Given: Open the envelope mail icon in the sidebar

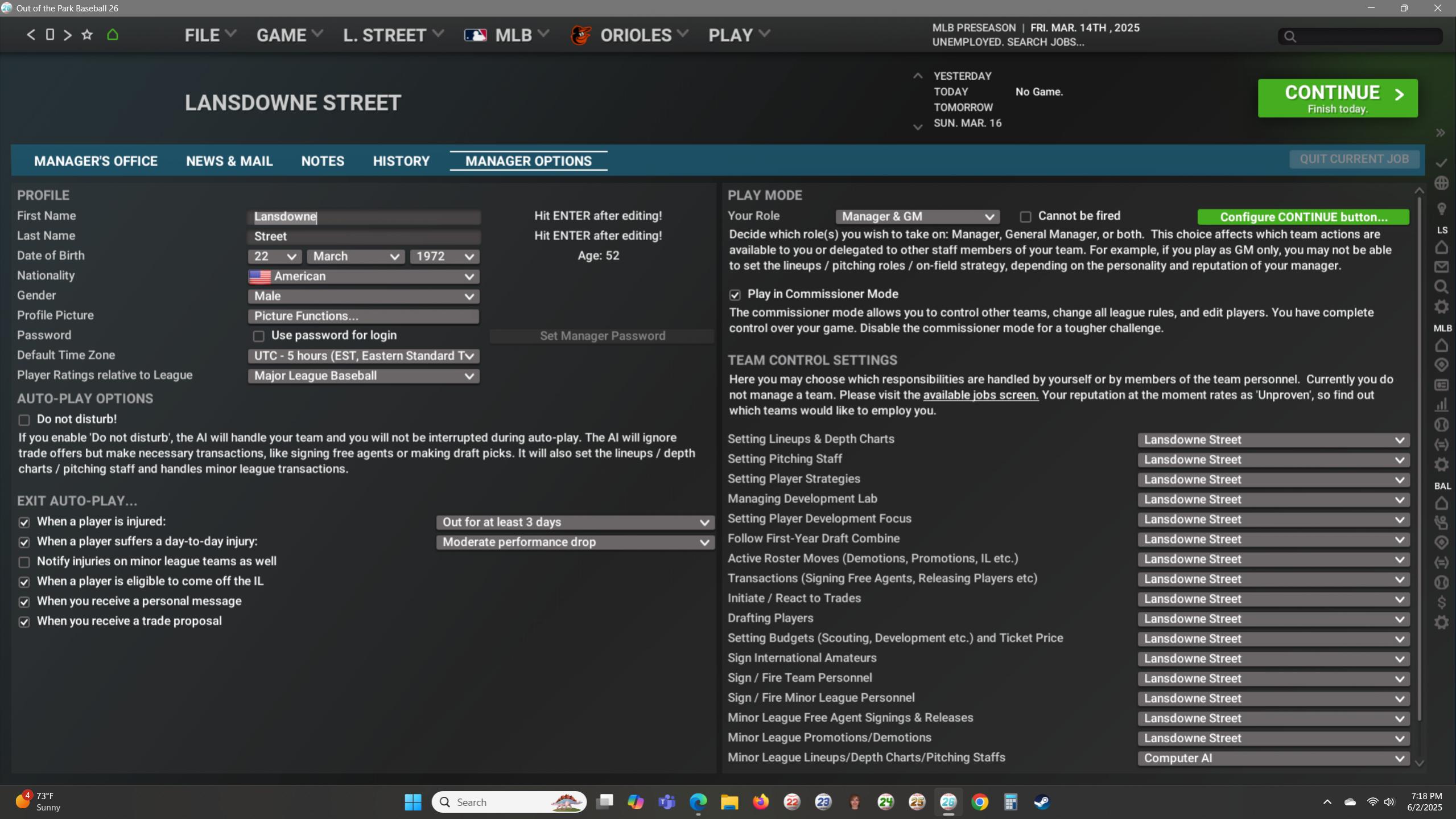Looking at the screenshot, I should click(x=1441, y=267).
